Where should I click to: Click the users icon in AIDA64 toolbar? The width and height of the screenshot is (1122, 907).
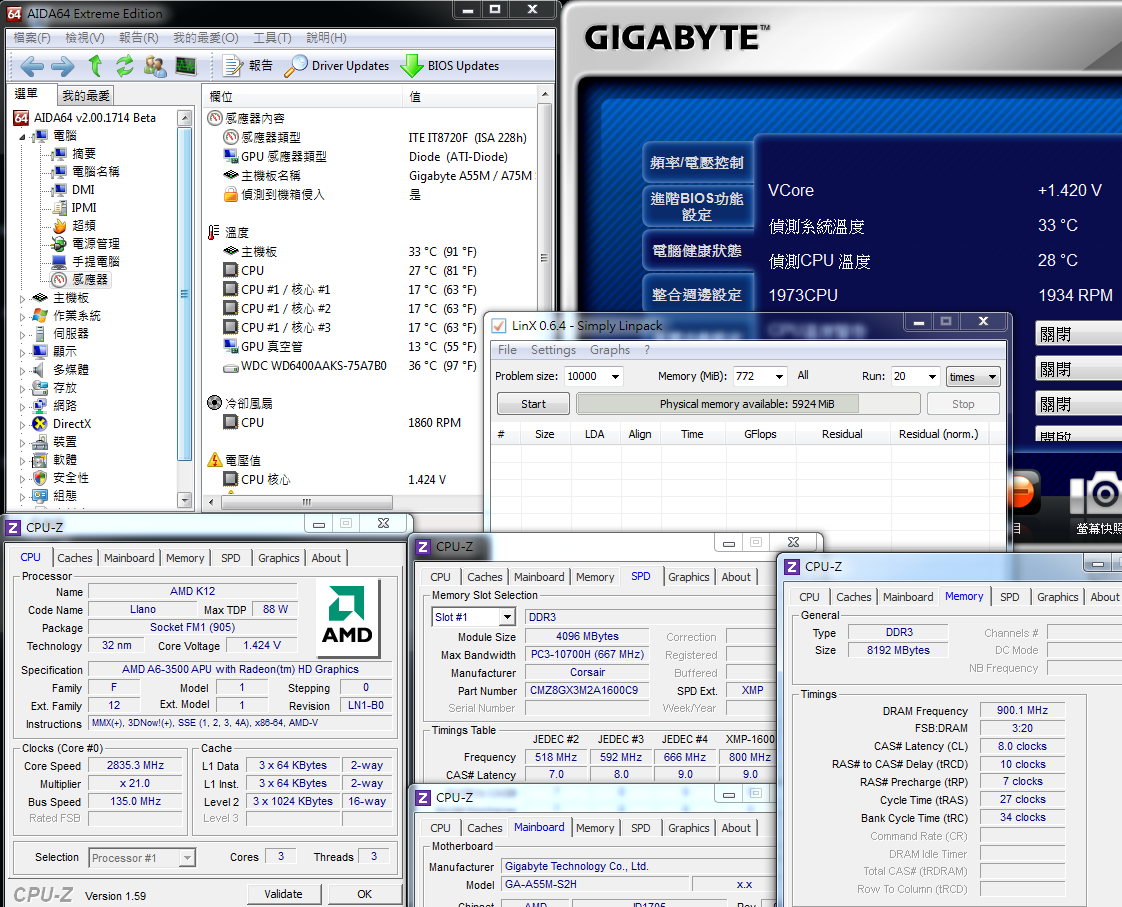pos(155,67)
